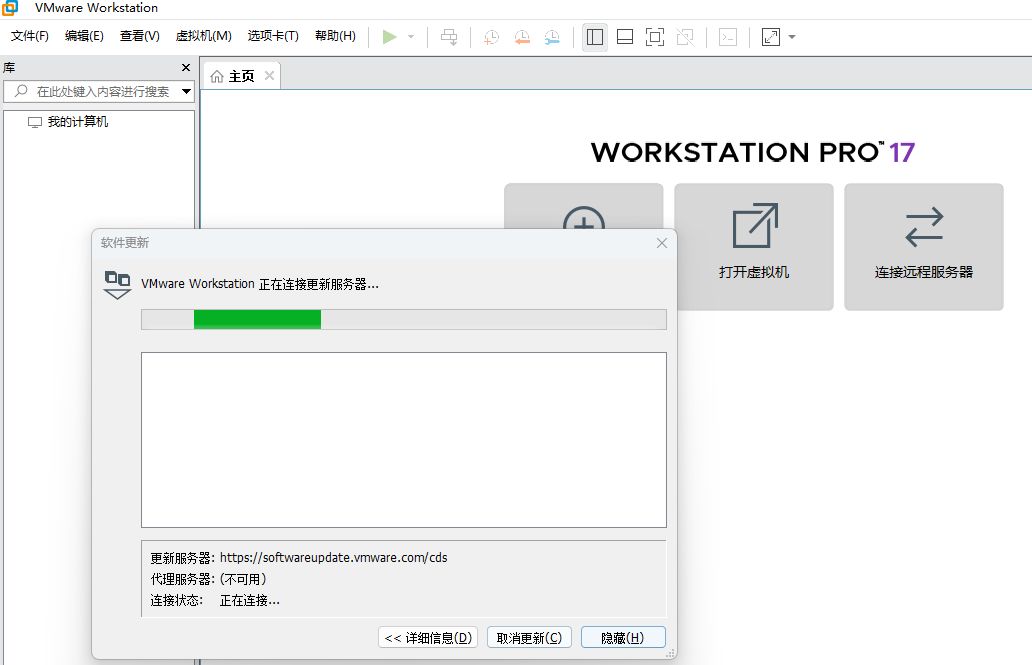
Task: Click the VMware Workstation title bar logo
Action: pyautogui.click(x=9, y=7)
